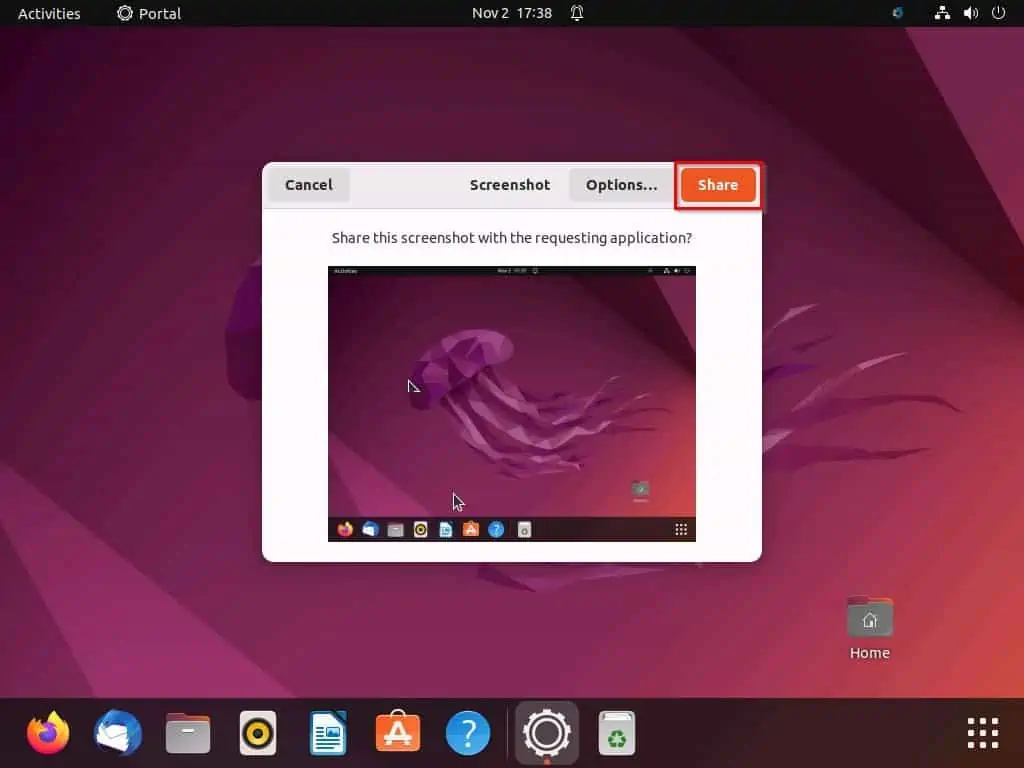1024x768 pixels.
Task: Launch the Help application
Action: (467, 732)
